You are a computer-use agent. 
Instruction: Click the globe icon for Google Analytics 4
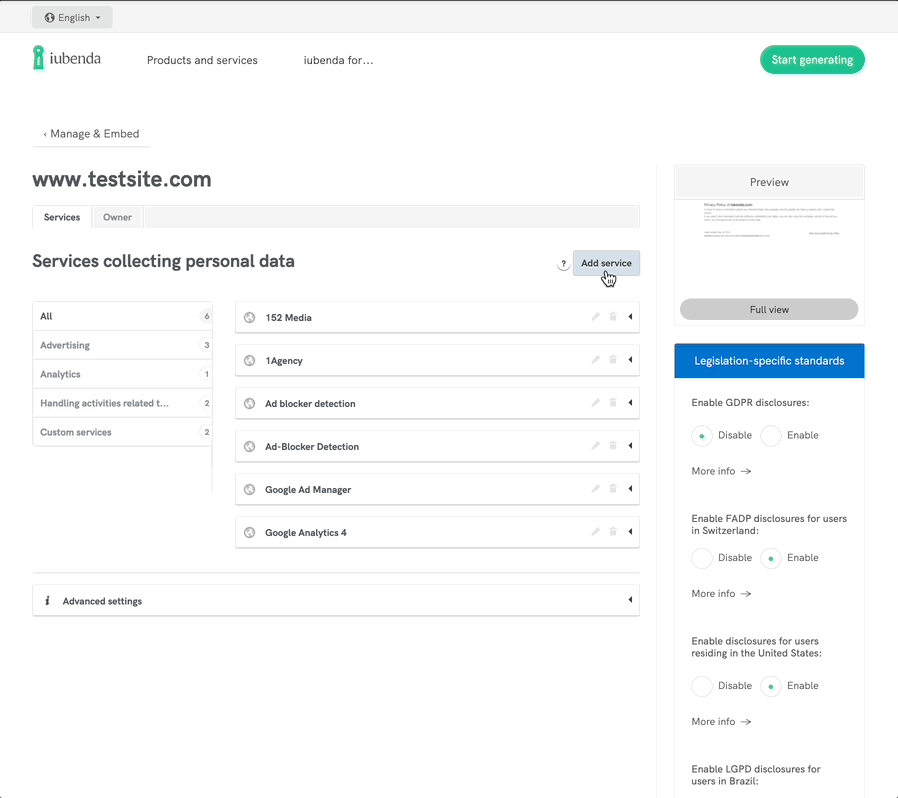(x=250, y=531)
